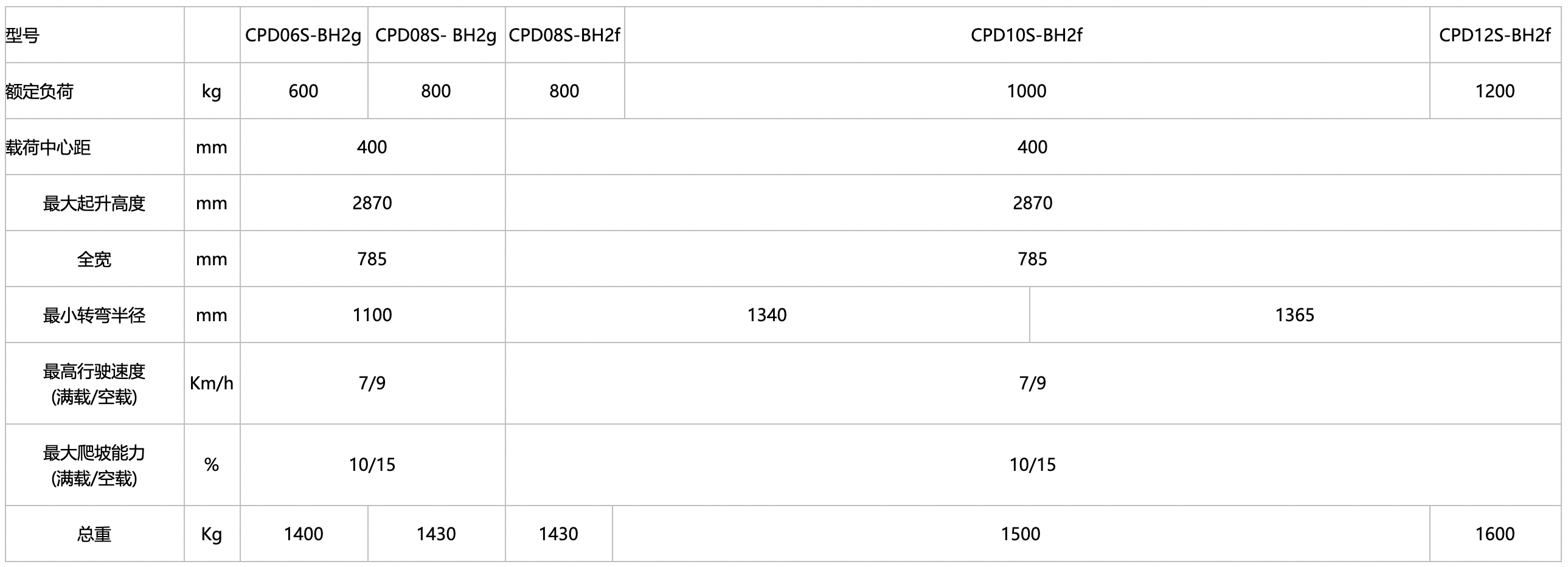The height and width of the screenshot is (567, 1568).
Task: Select the 1340 turning radius cell
Action: (767, 315)
